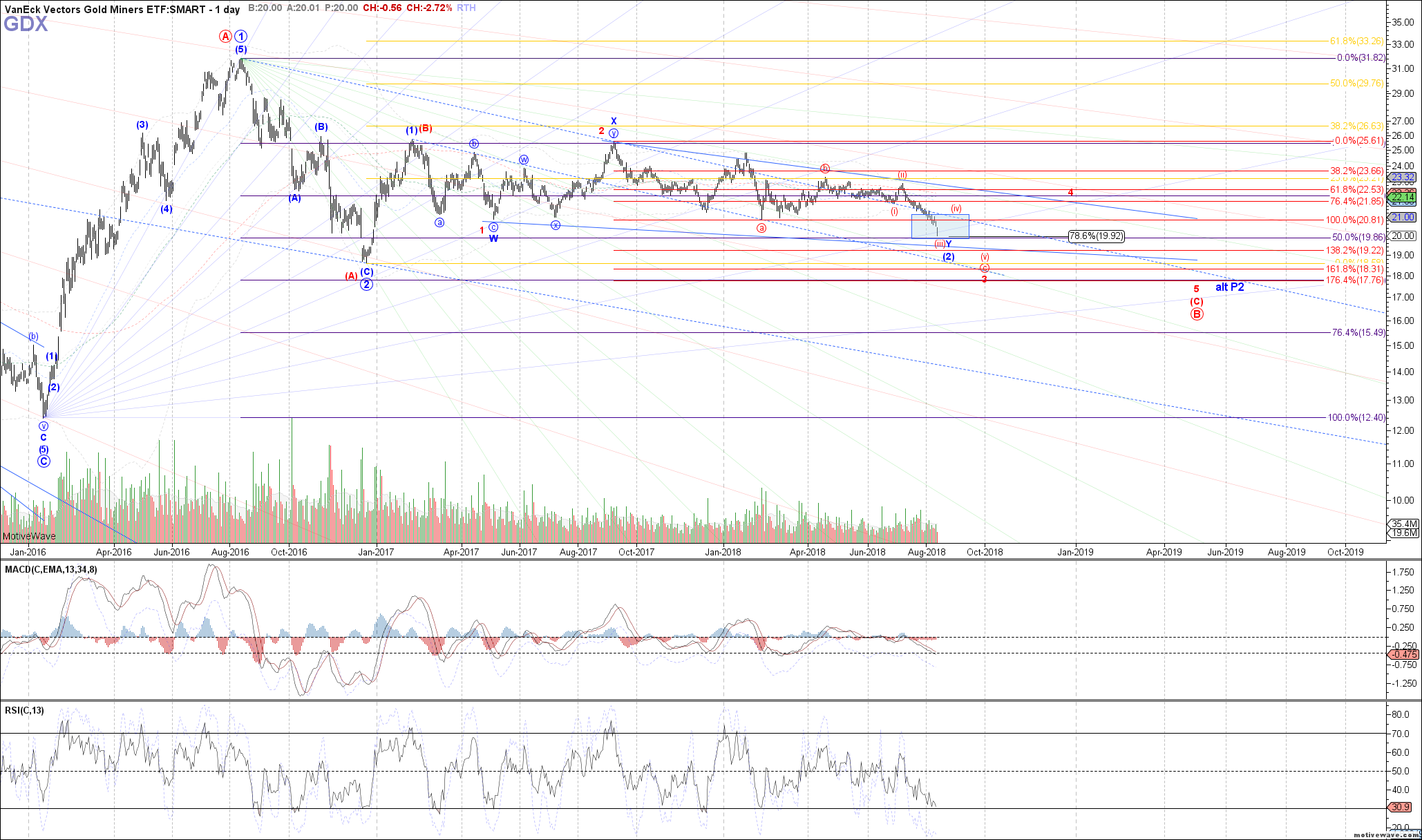Click the Aug-2016 date on time axis
The height and width of the screenshot is (840, 1422).
click(x=230, y=552)
